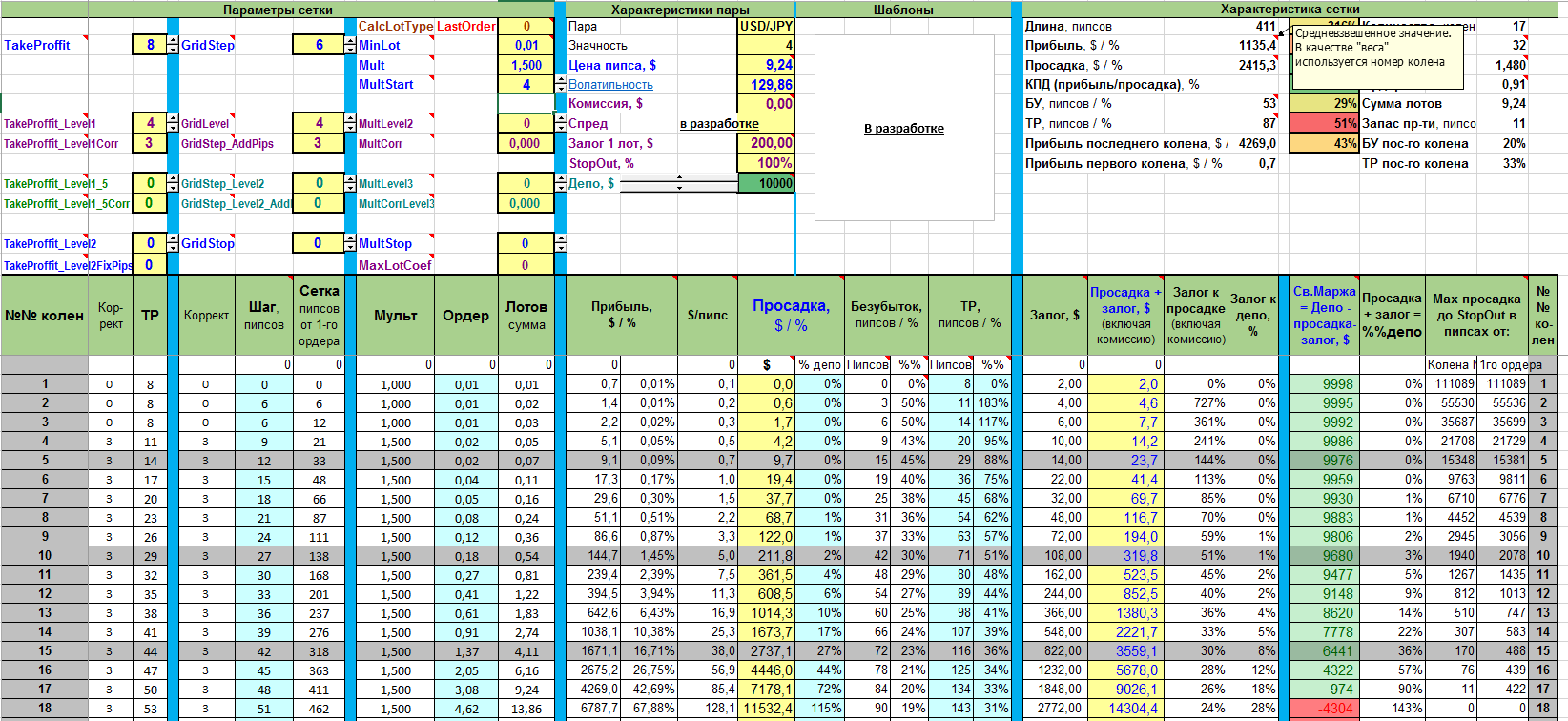Select the StopOut value cell 100%
Viewport: 1568px width, 721px height.
pos(766,163)
